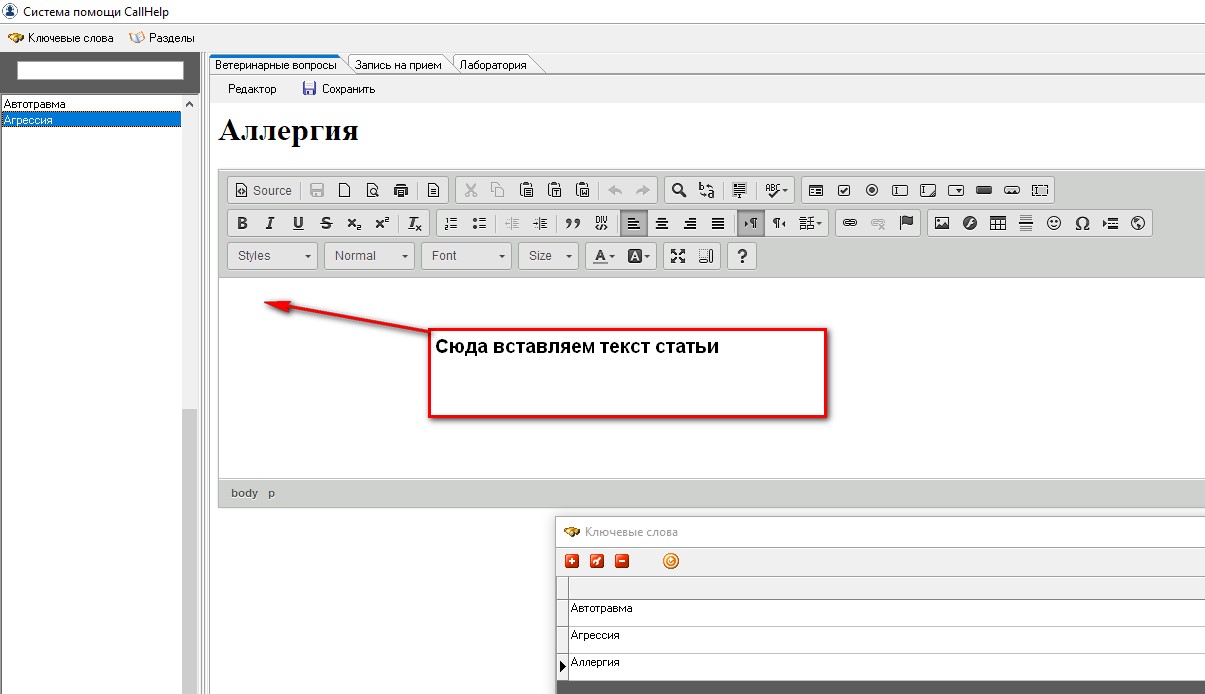This screenshot has height=694, width=1205.
Task: Open the Styles dropdown
Action: click(273, 256)
